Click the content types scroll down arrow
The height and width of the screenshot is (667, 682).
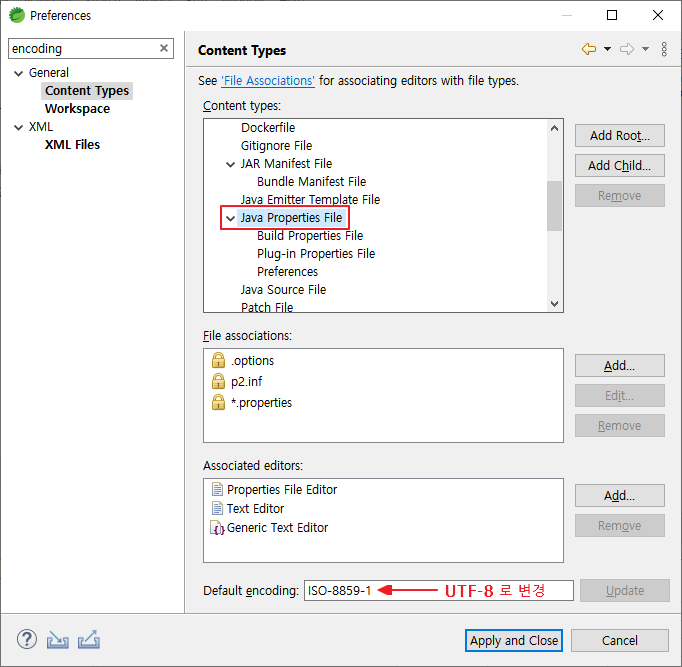[554, 304]
